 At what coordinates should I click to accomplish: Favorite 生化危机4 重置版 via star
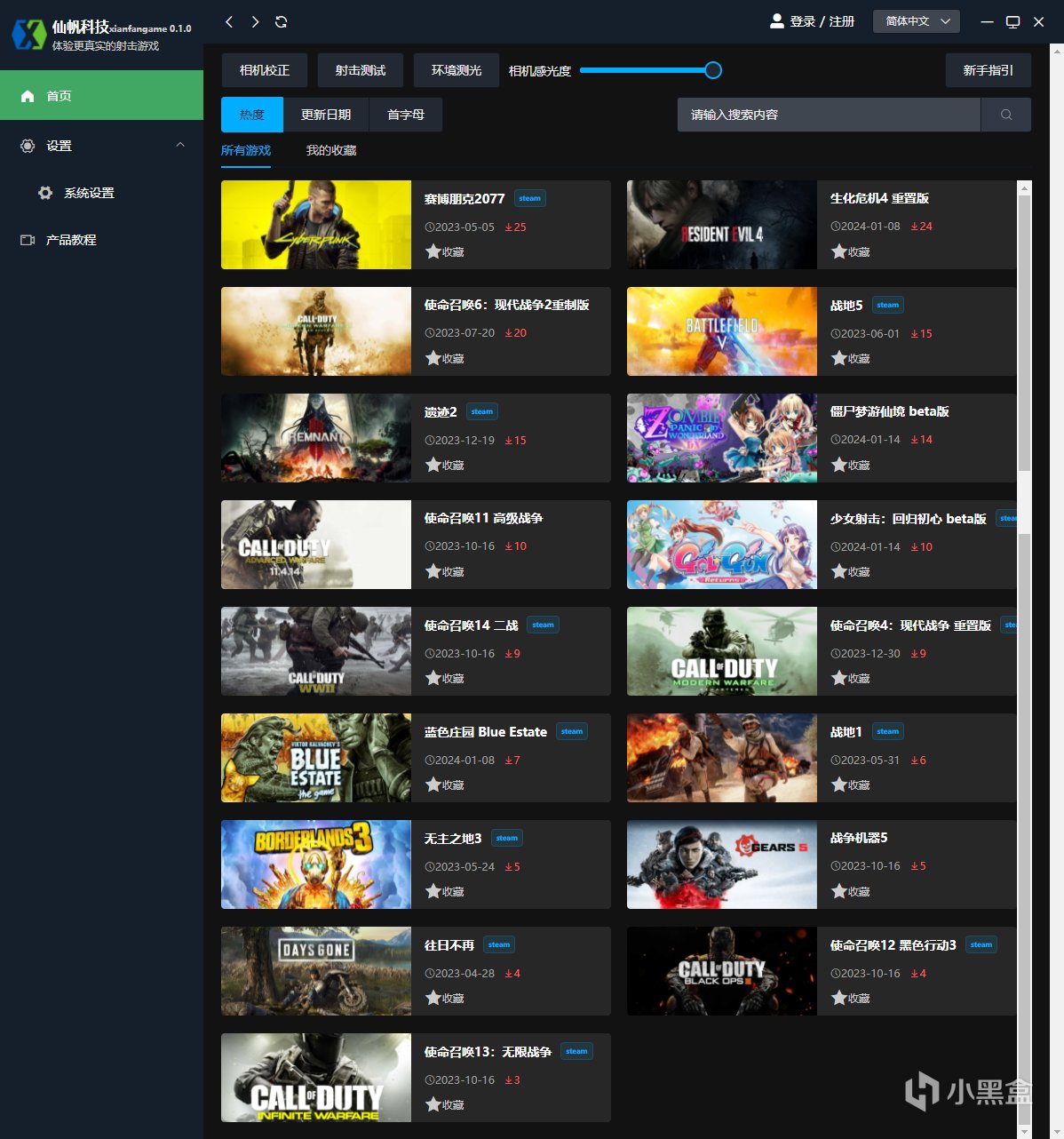click(839, 251)
